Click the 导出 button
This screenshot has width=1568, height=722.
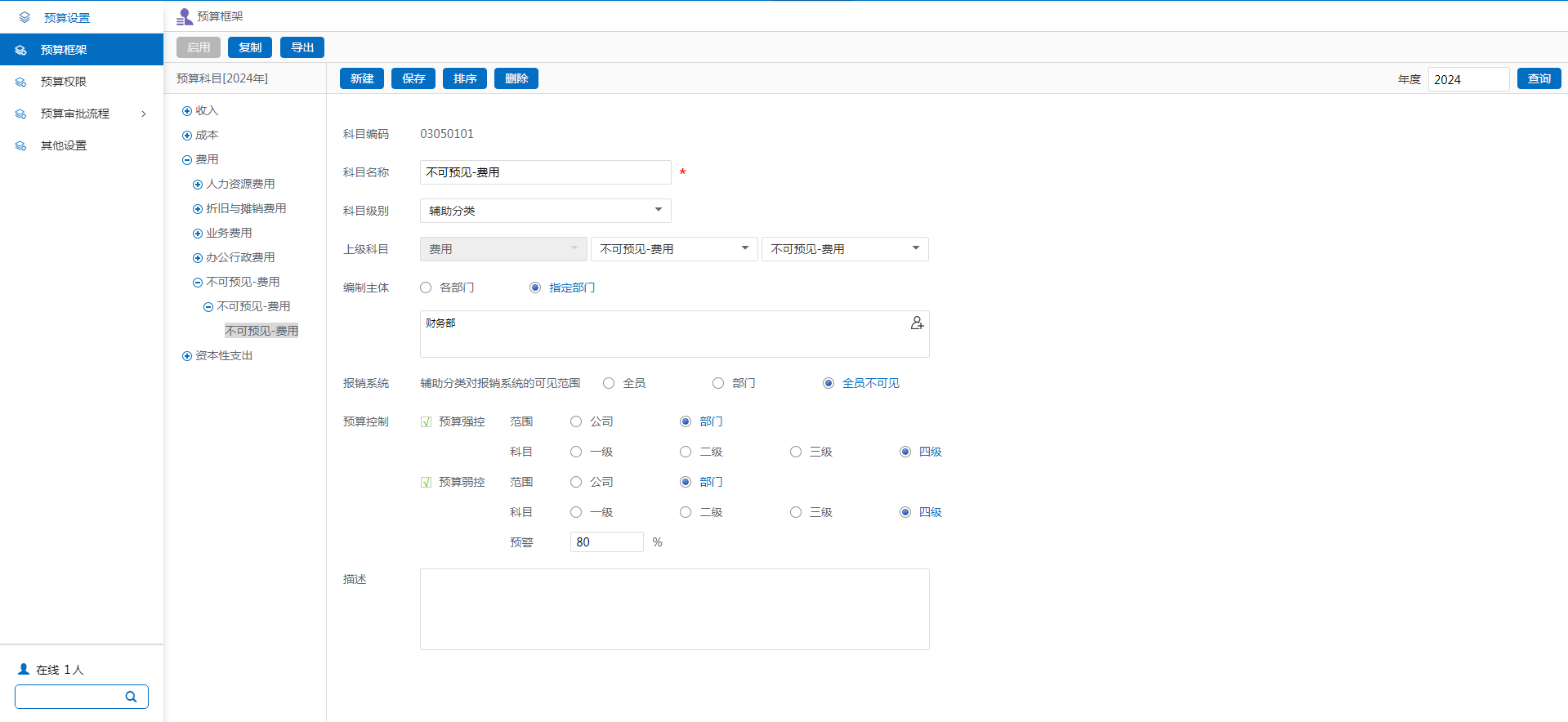(302, 47)
